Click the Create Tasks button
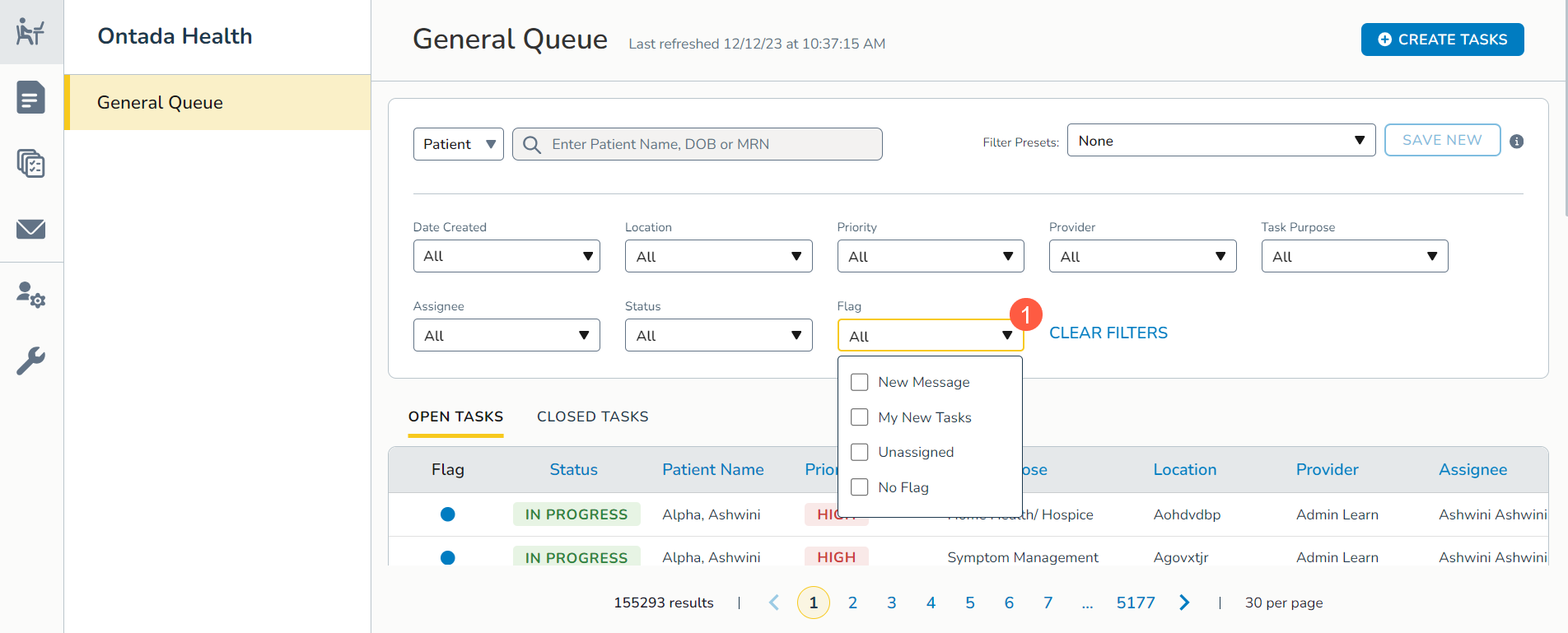The image size is (1568, 633). tap(1442, 40)
